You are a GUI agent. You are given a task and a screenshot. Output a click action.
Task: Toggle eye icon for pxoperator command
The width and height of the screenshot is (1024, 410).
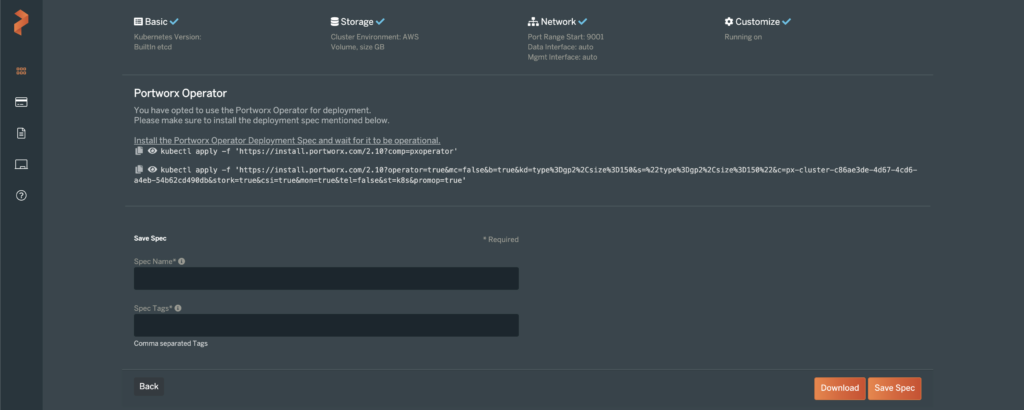coord(152,151)
